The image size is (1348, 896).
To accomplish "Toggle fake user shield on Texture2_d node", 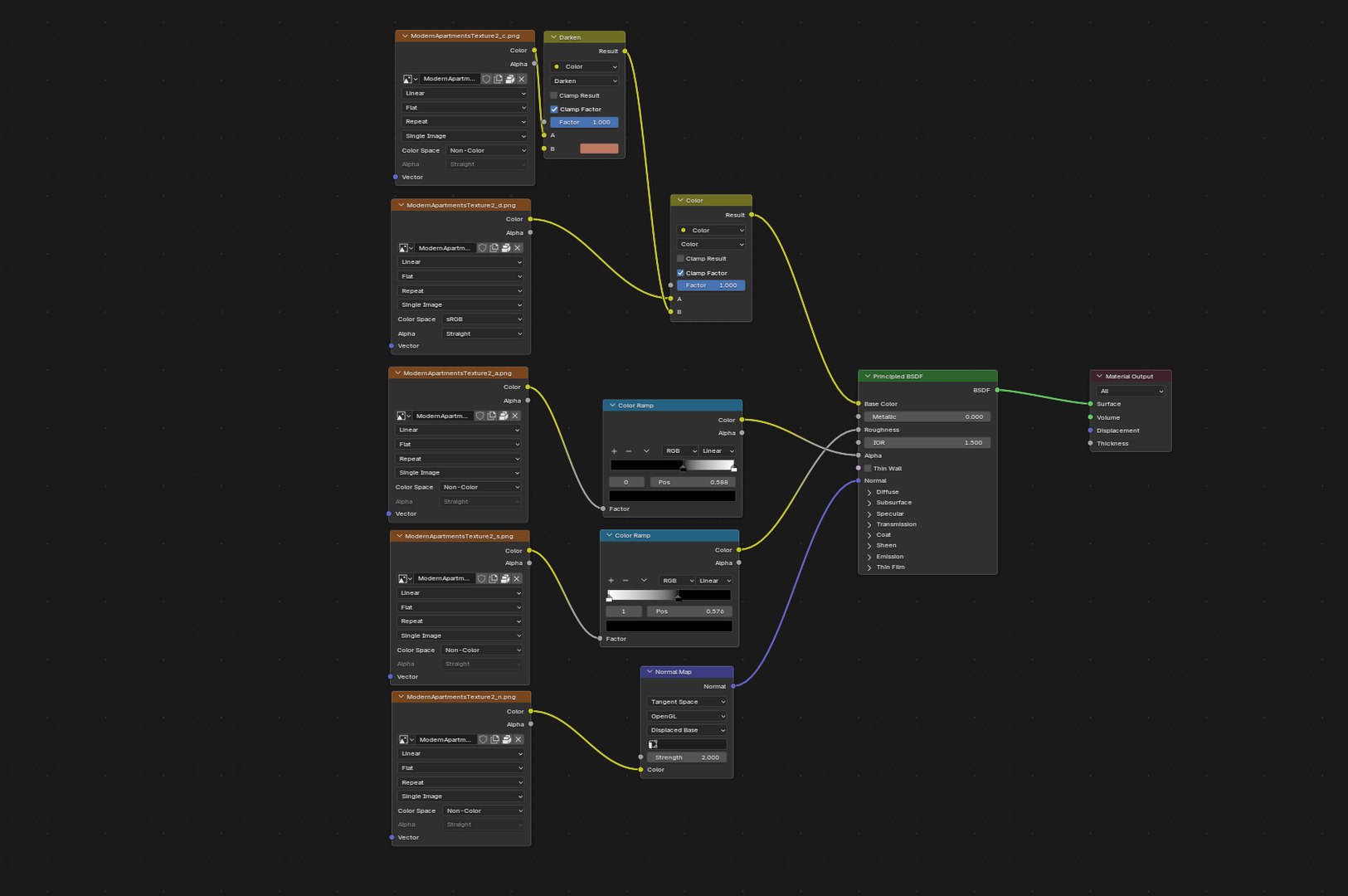I will point(482,248).
